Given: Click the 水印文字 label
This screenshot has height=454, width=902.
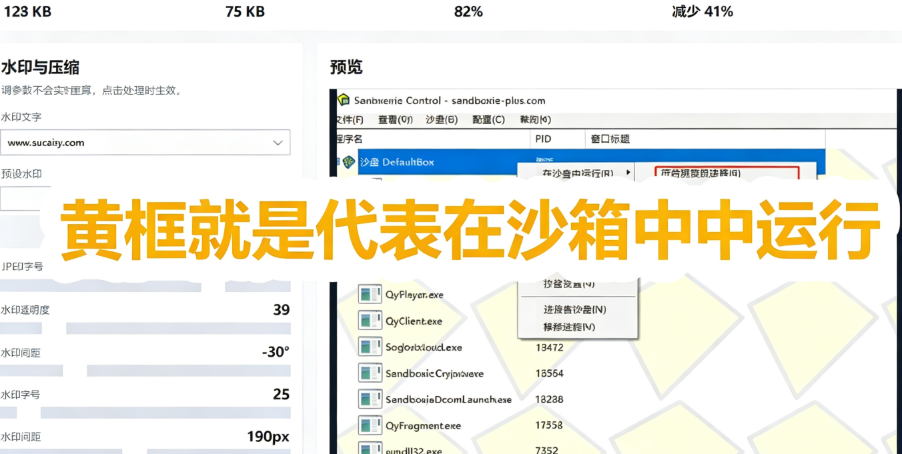Looking at the screenshot, I should pos(21,117).
